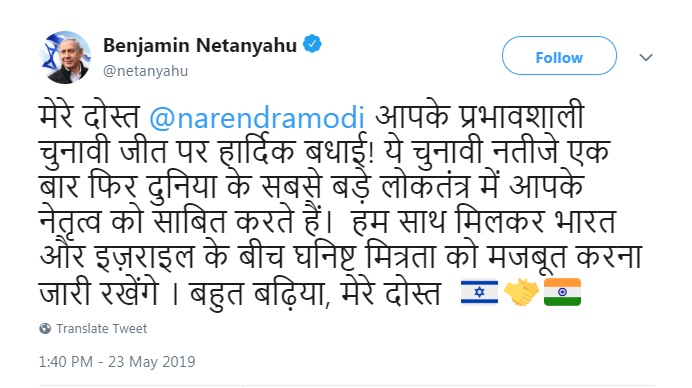Screen dimensions: 692x388
Task: Click opening words मेरे दोस्त before mention
Action: tap(89, 117)
